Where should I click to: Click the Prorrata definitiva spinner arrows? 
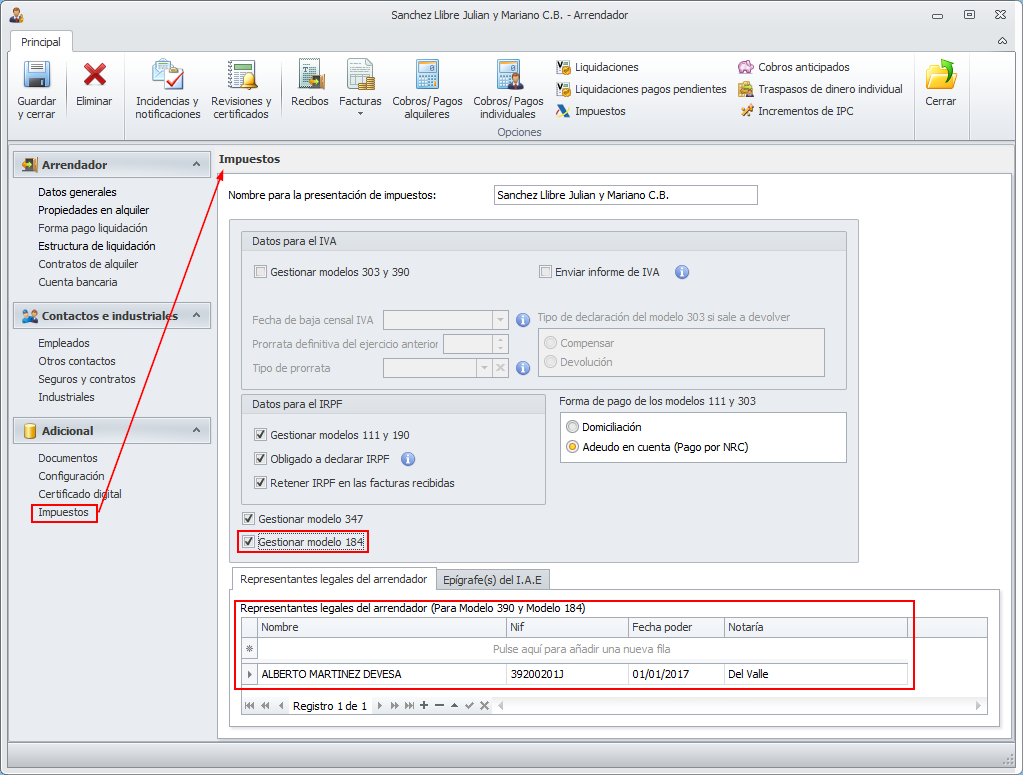click(x=500, y=344)
